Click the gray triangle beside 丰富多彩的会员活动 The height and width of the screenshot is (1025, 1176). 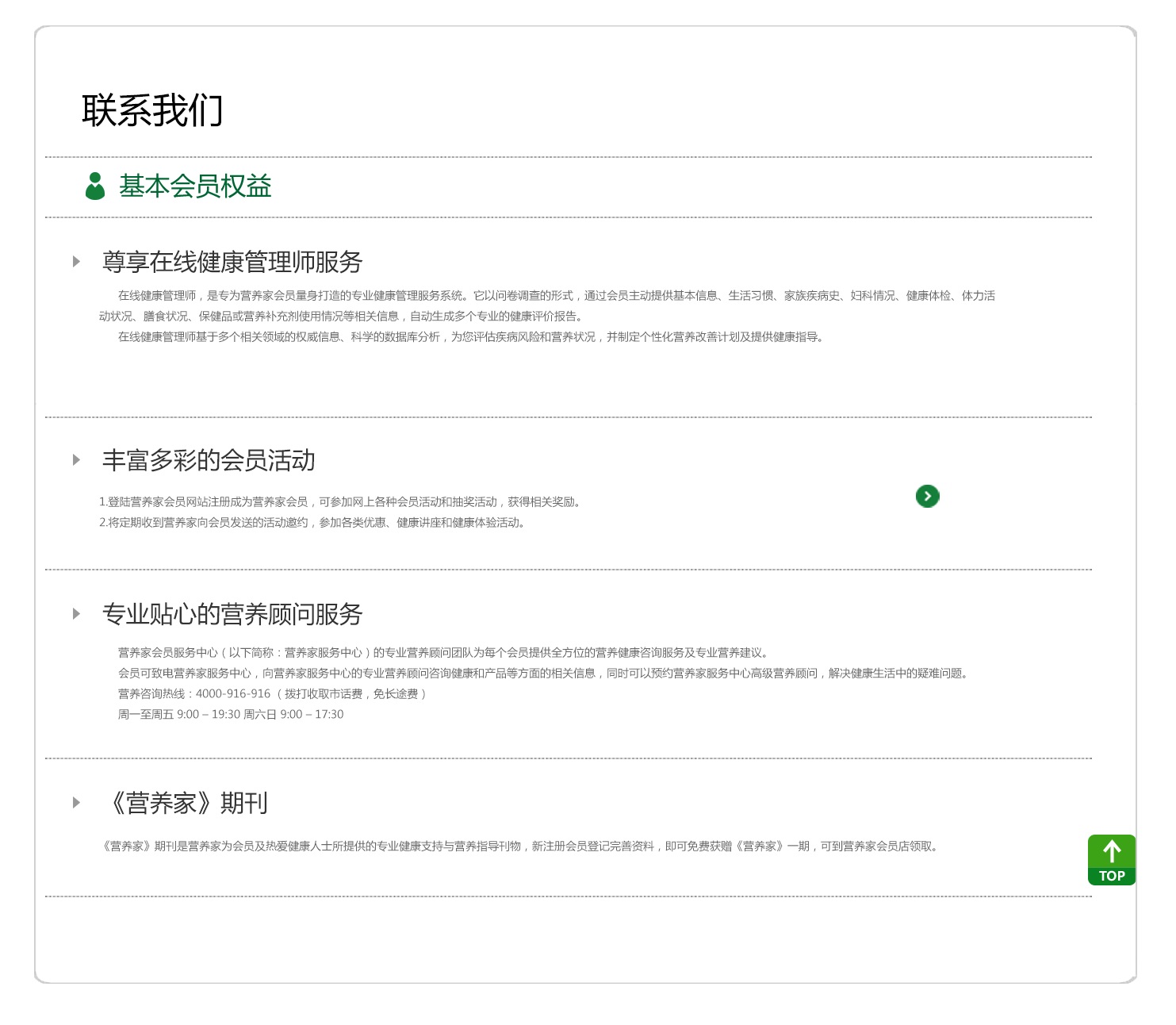coord(77,459)
